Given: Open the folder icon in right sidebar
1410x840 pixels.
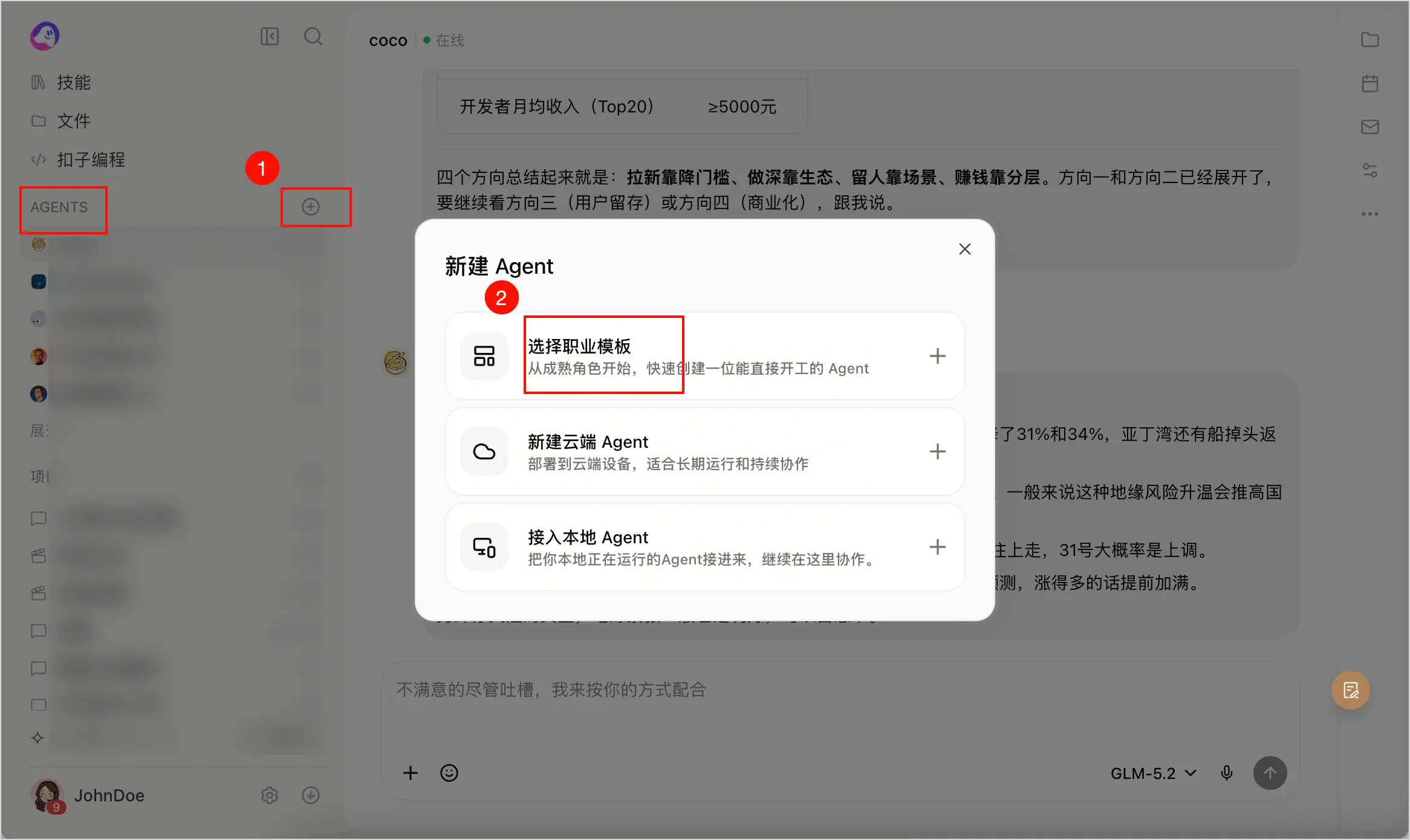Looking at the screenshot, I should point(1369,40).
